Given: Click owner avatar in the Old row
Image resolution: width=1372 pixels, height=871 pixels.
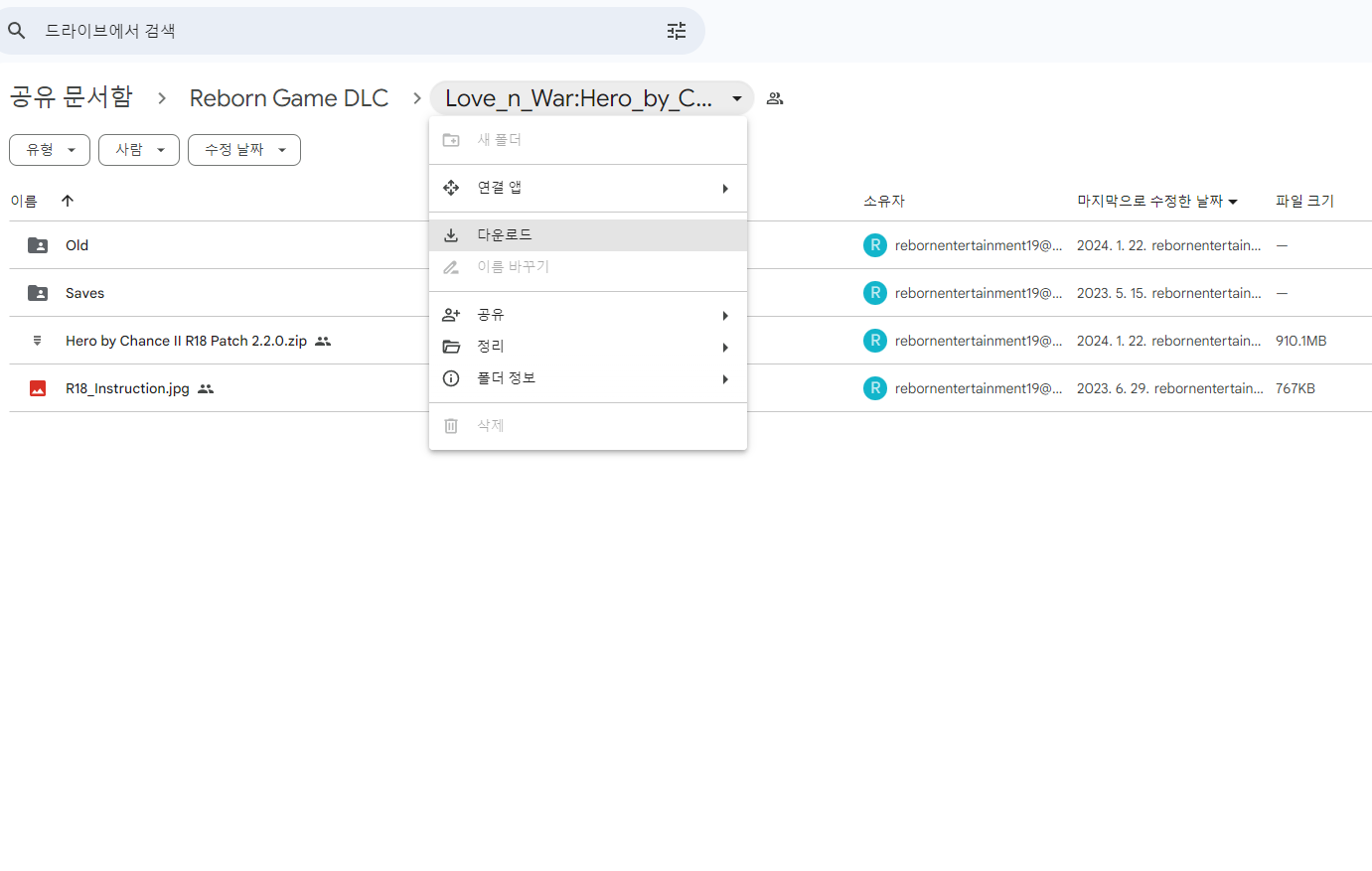Looking at the screenshot, I should [874, 245].
